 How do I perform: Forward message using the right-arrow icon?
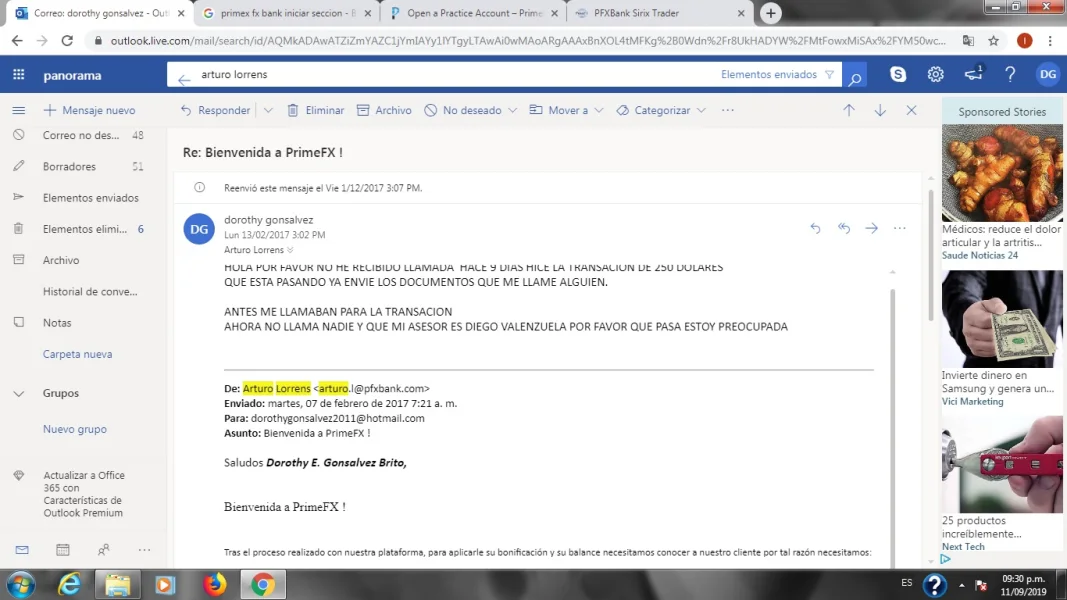(x=872, y=229)
